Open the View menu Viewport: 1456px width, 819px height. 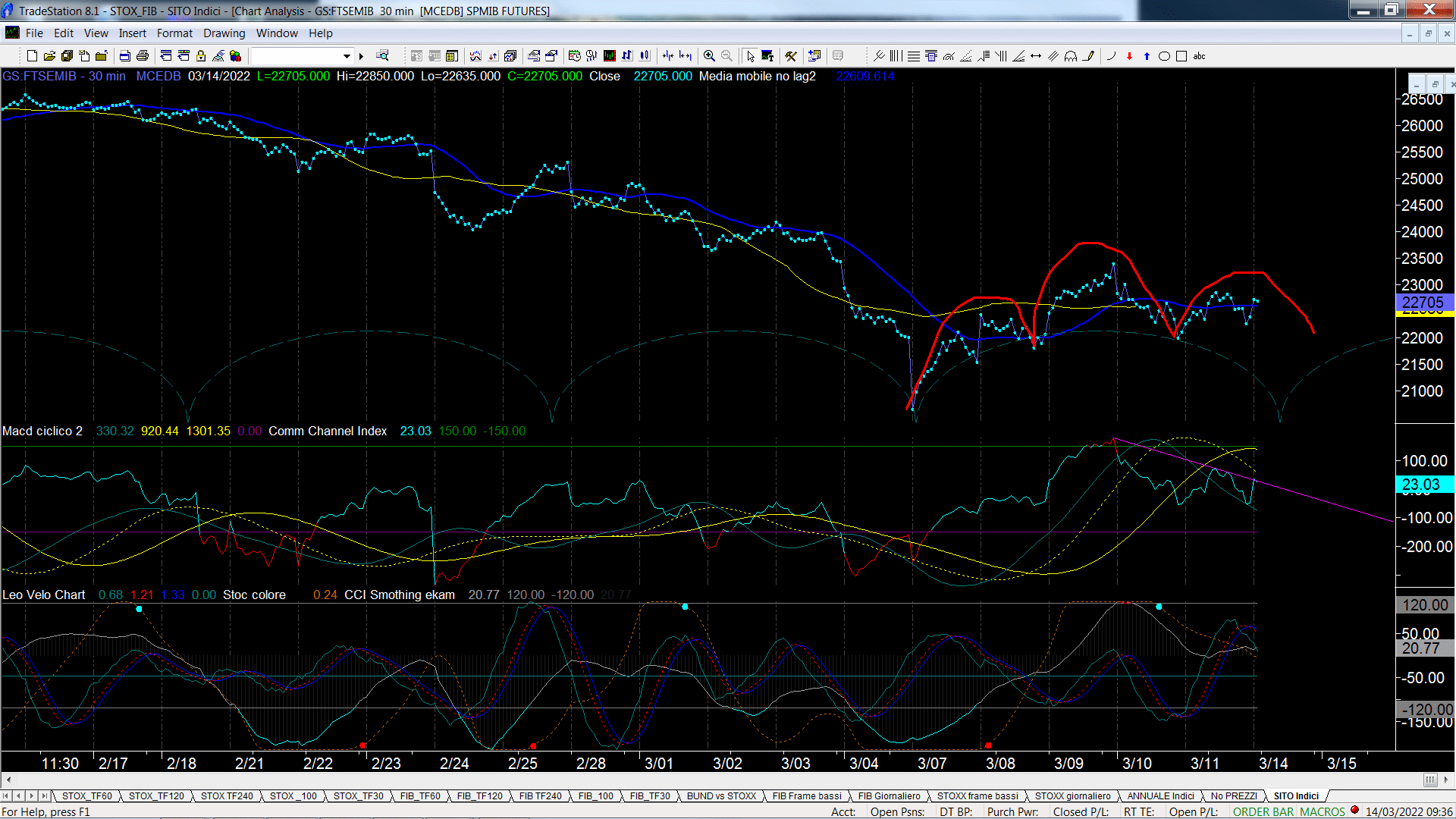click(x=96, y=33)
